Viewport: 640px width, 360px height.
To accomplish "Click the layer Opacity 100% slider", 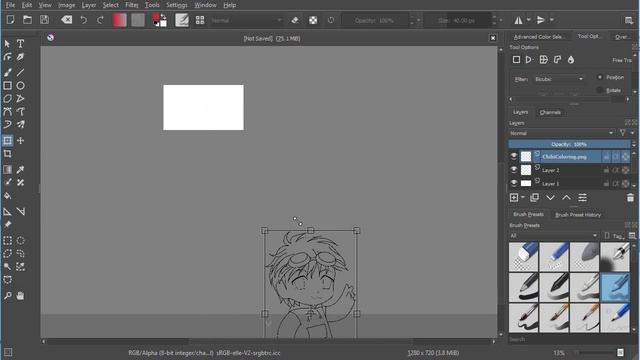I will click(x=569, y=144).
